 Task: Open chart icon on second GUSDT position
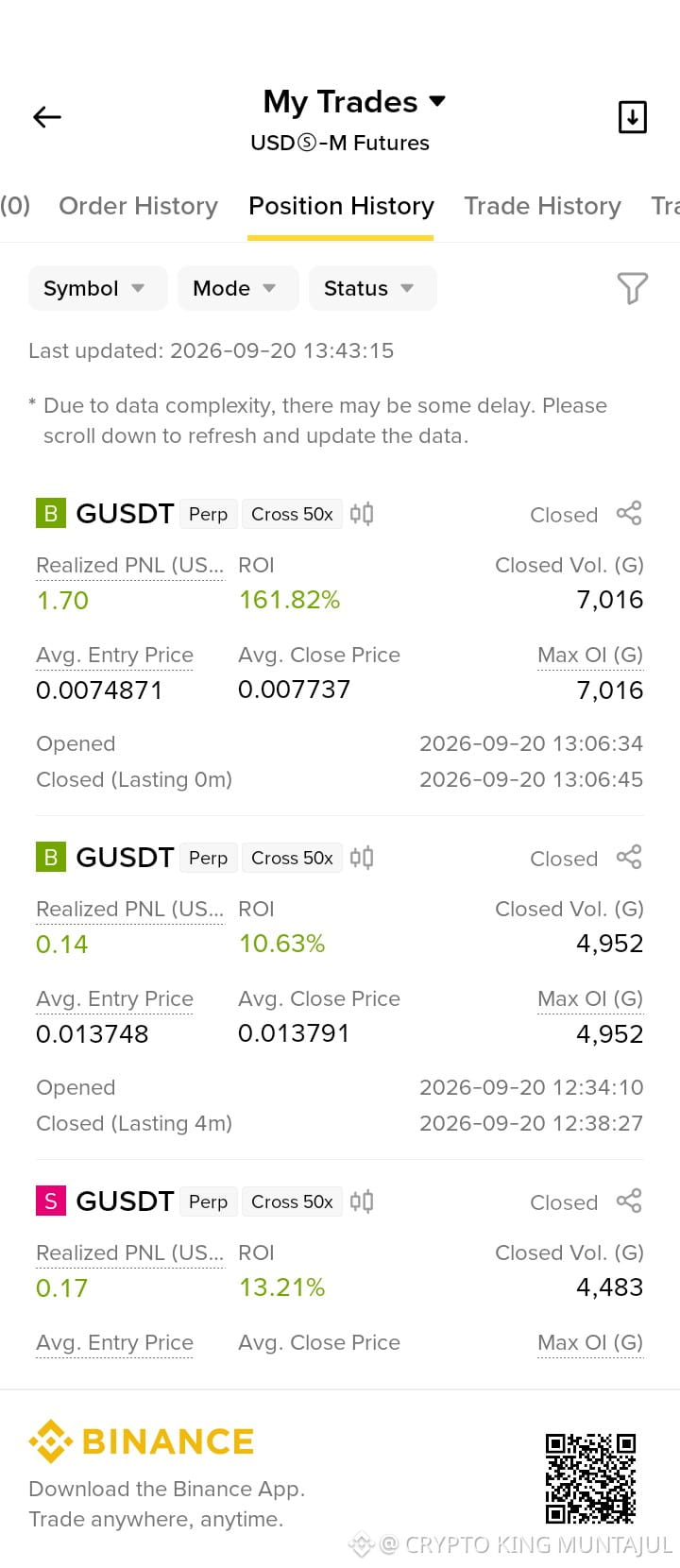362,858
